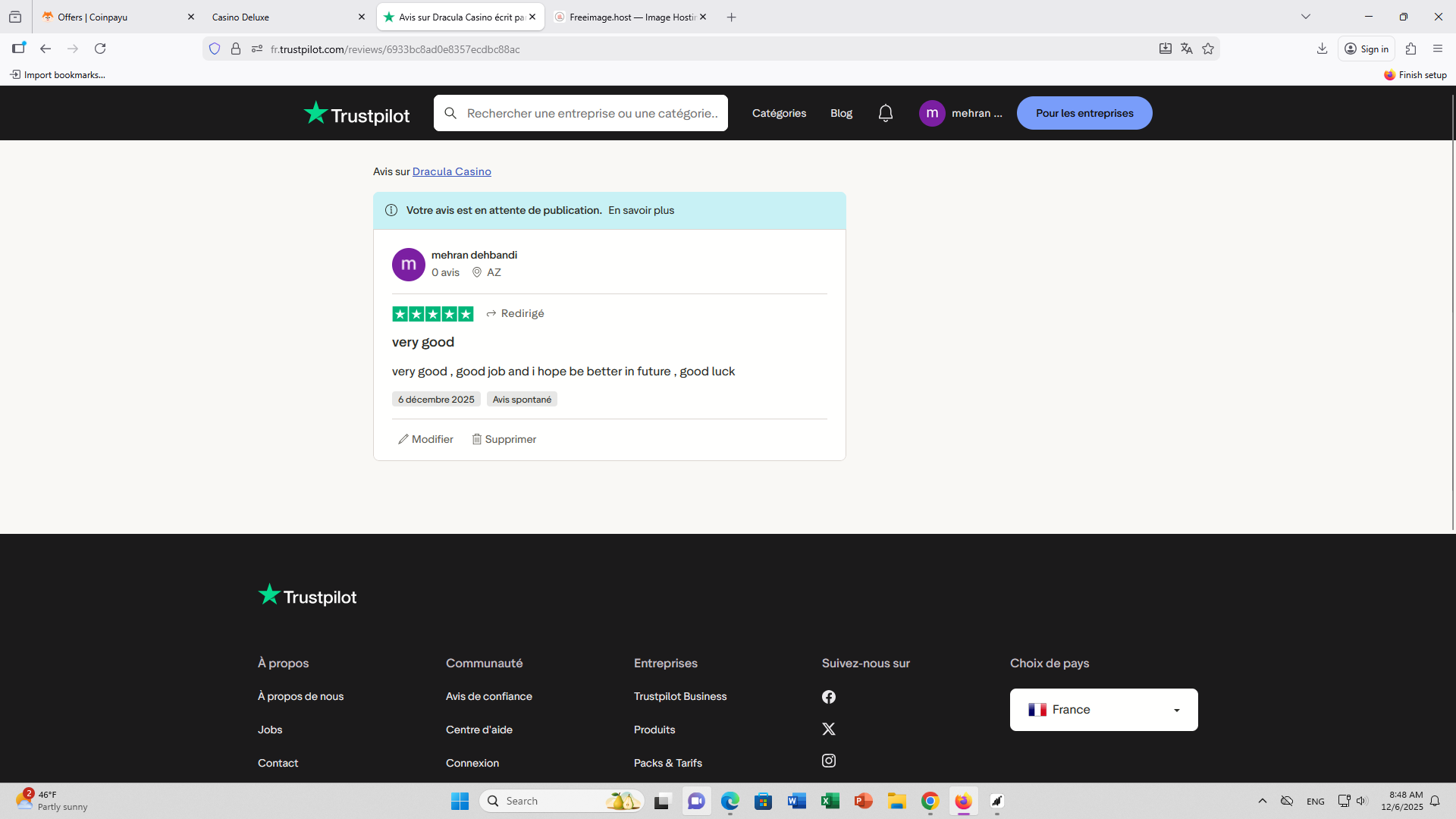Click the Pour les entreprises button
This screenshot has width=1456, height=819.
pyautogui.click(x=1084, y=113)
